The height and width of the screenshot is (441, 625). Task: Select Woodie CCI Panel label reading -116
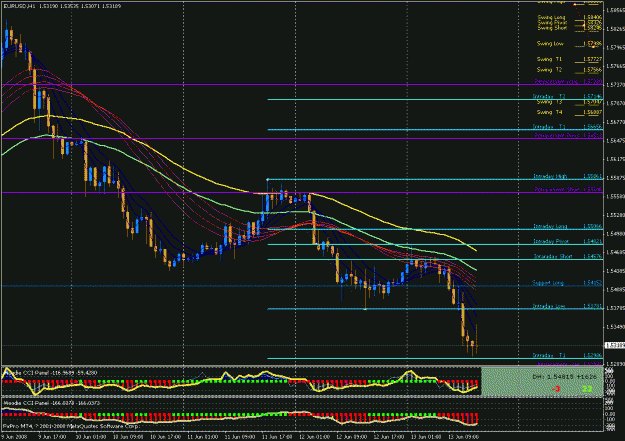pos(50,373)
